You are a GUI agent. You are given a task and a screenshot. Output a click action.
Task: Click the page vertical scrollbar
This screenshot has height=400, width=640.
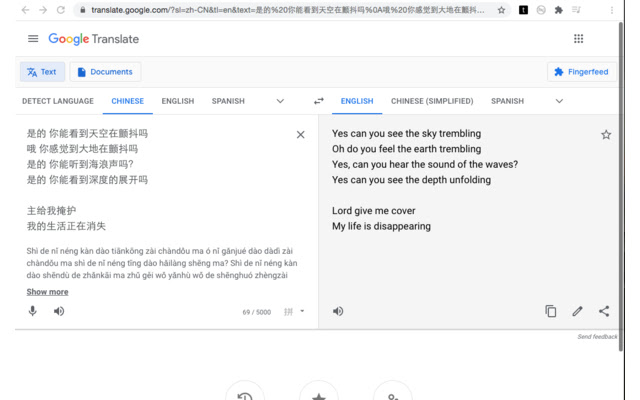pyautogui.click(x=621, y=186)
